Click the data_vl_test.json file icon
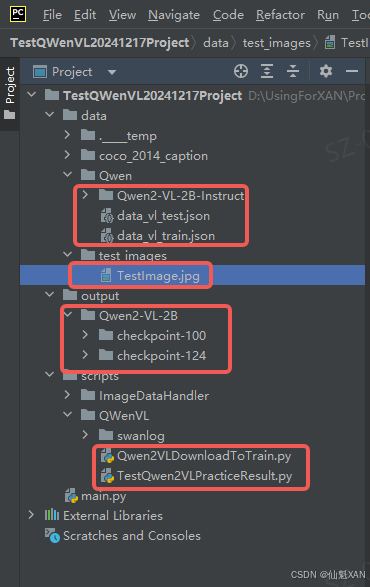The image size is (370, 587). (x=107, y=216)
